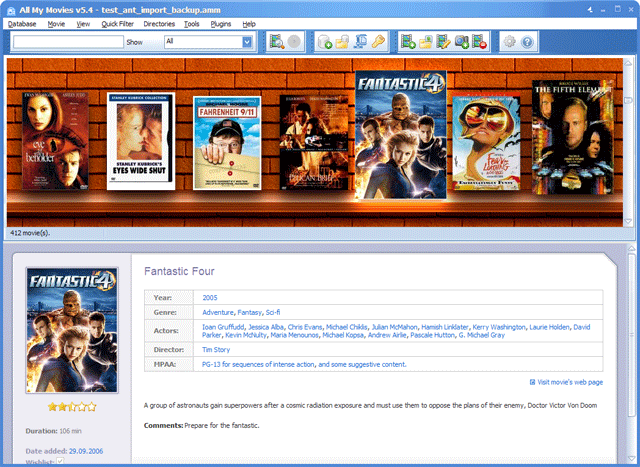
Task: Click details panel scrollbar up arrow
Action: coord(631,248)
